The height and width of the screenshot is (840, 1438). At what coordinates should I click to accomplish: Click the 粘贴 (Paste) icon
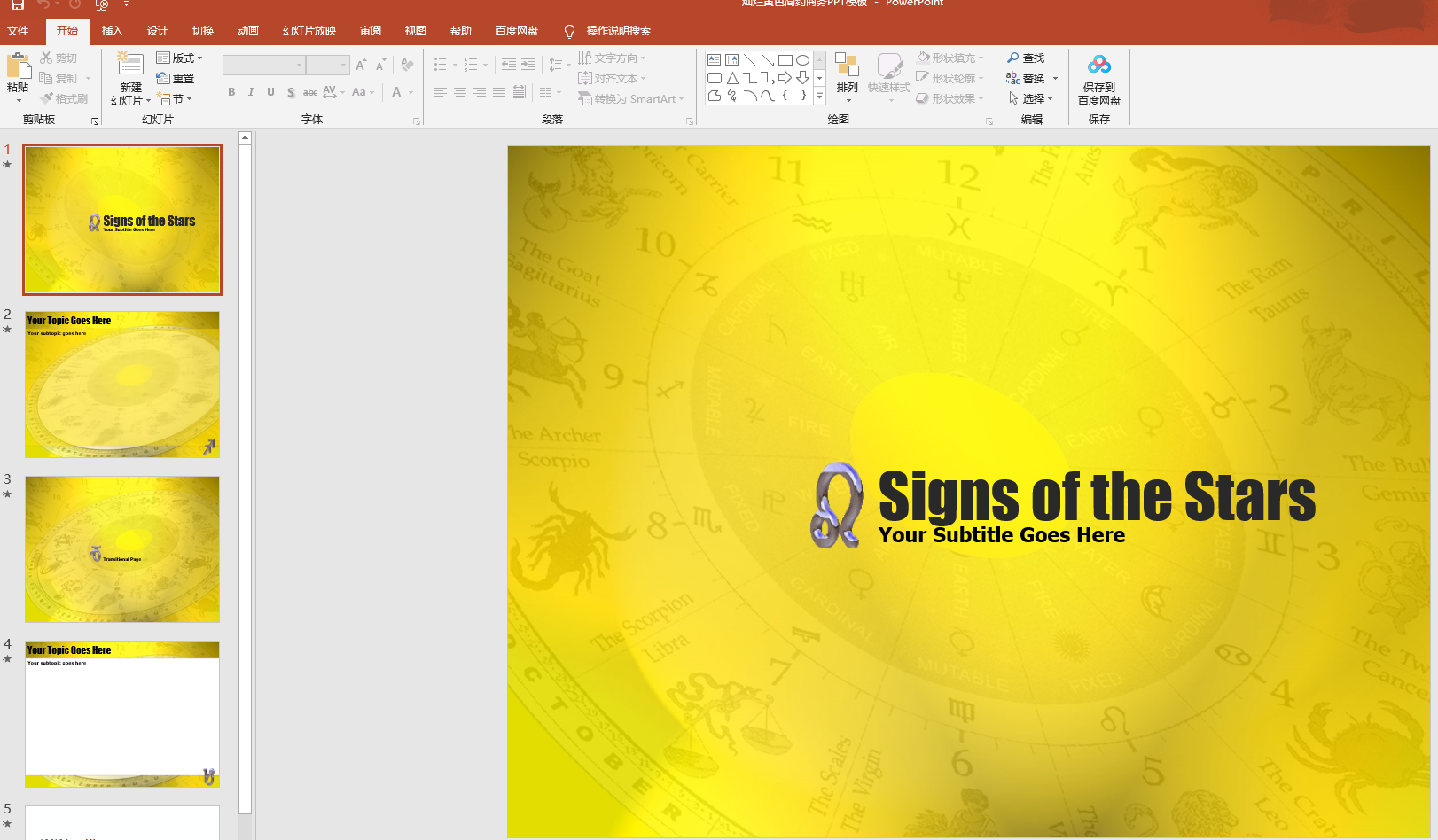18,66
